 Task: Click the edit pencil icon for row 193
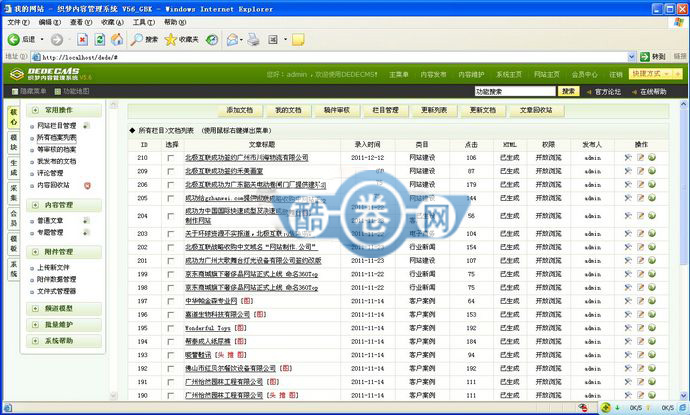tap(640, 355)
